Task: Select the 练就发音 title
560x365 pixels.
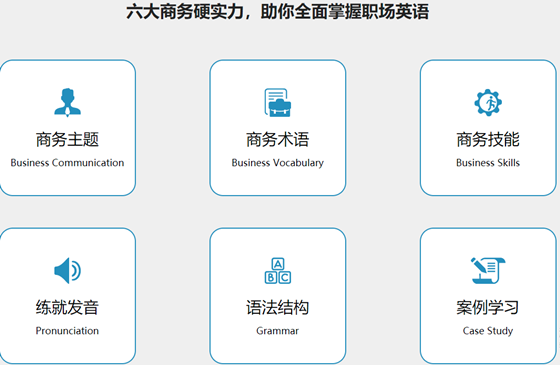Action: [68, 307]
